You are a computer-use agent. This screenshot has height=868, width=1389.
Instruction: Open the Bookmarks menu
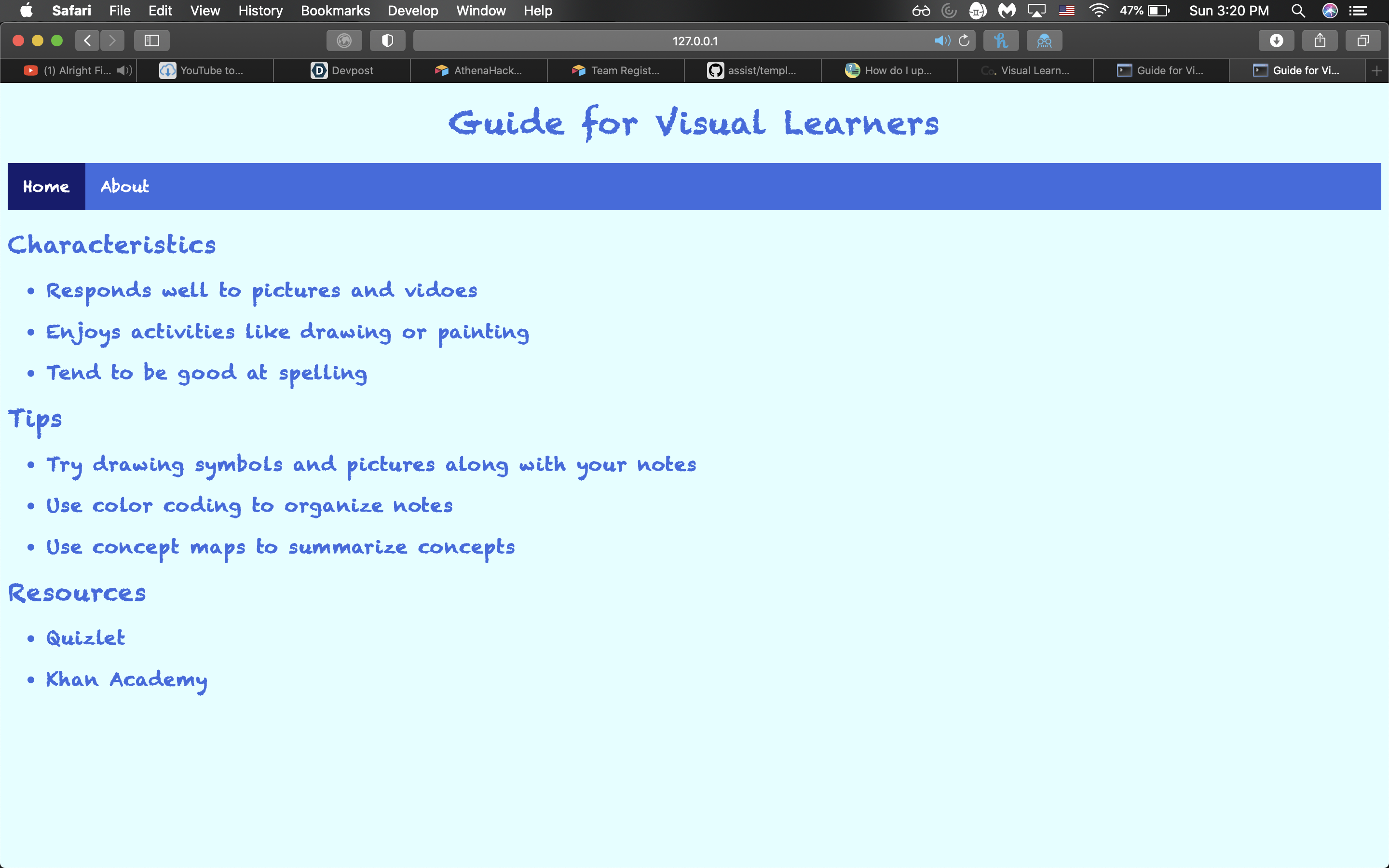coord(335,10)
